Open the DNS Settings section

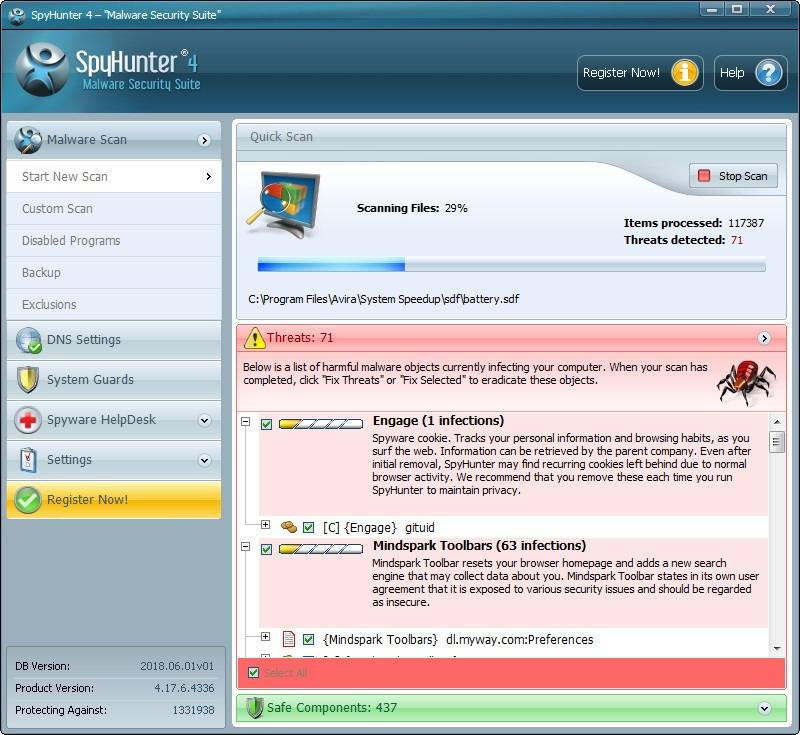(x=114, y=340)
